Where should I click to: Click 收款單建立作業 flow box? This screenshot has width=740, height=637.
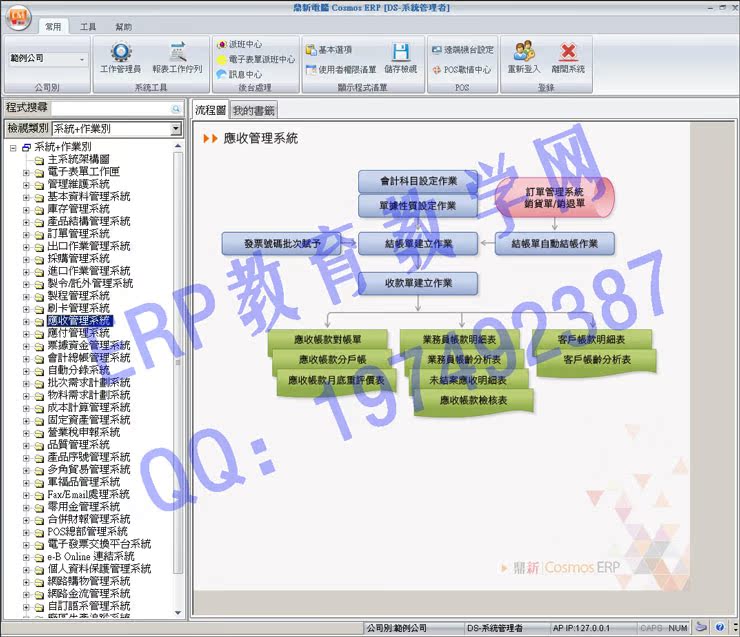tap(418, 284)
